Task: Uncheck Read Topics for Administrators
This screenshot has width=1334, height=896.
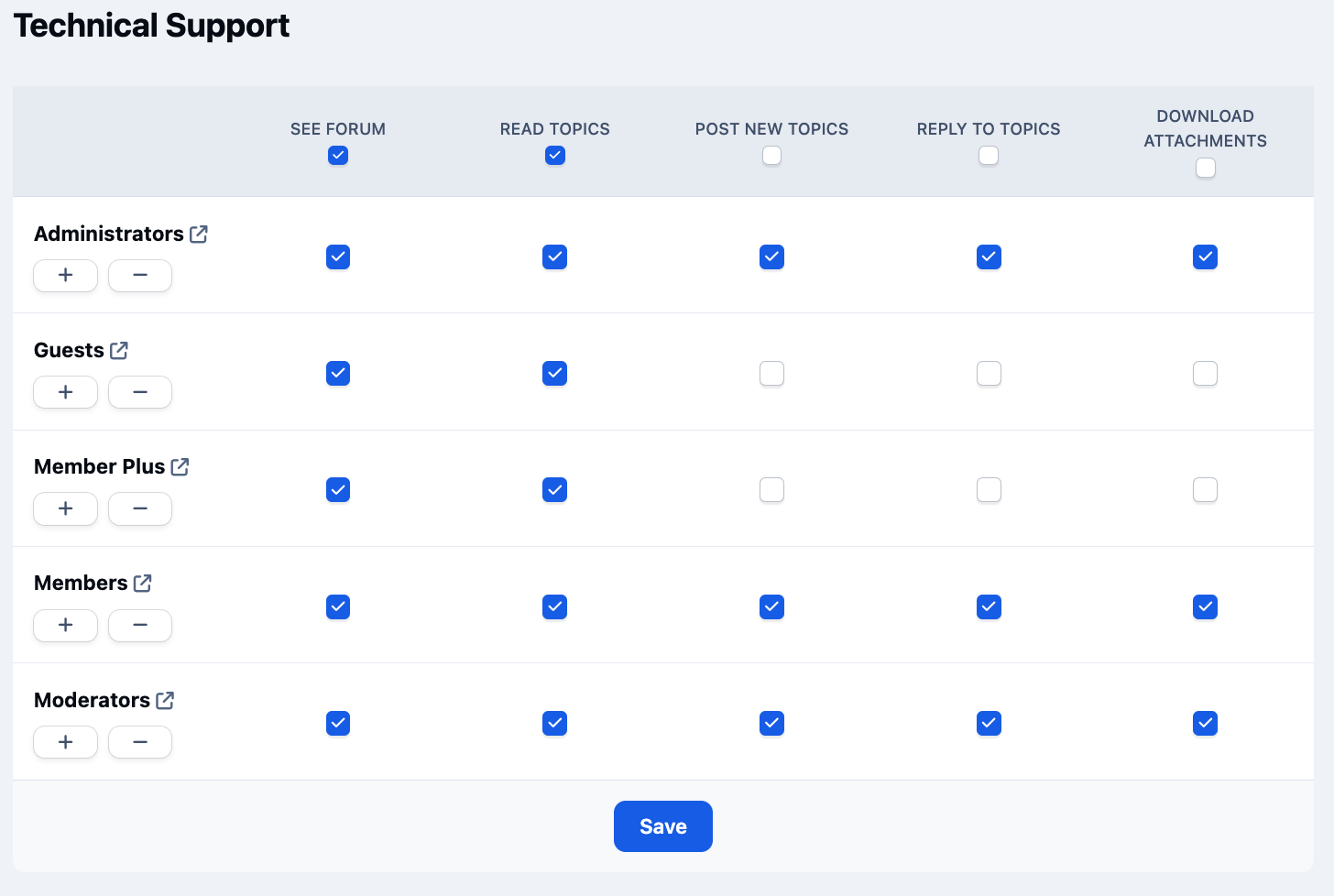Action: tap(555, 257)
